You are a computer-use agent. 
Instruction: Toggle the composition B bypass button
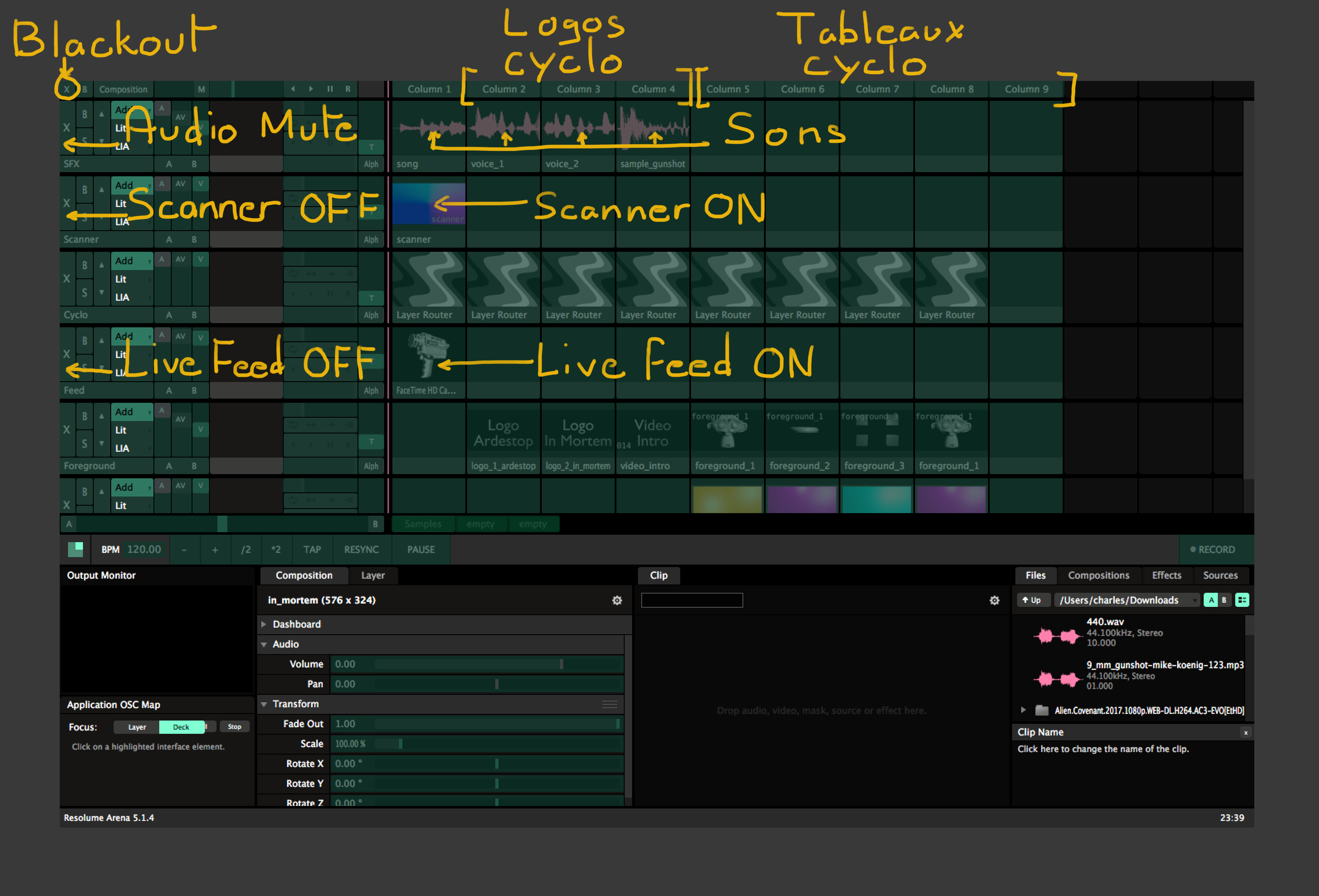(x=85, y=89)
